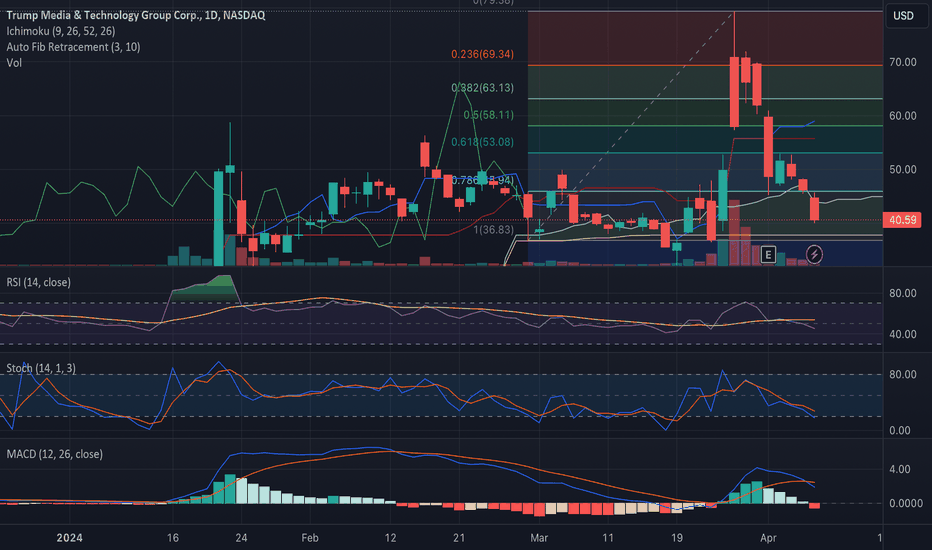The image size is (932, 550).
Task: Click the Mar label on time axis
Action: (x=539, y=538)
